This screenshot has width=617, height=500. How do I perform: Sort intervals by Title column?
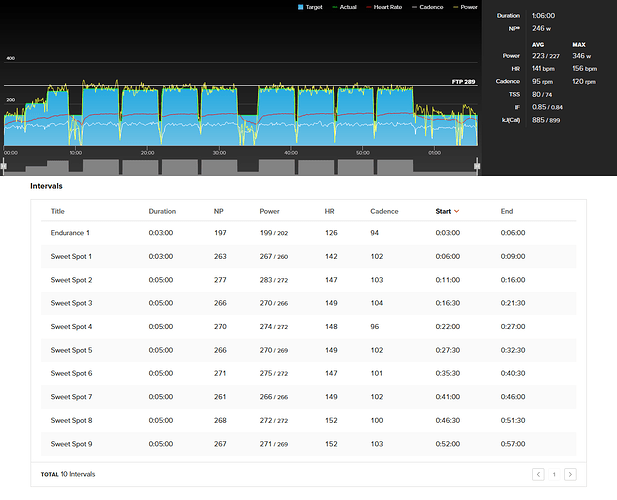tap(57, 211)
